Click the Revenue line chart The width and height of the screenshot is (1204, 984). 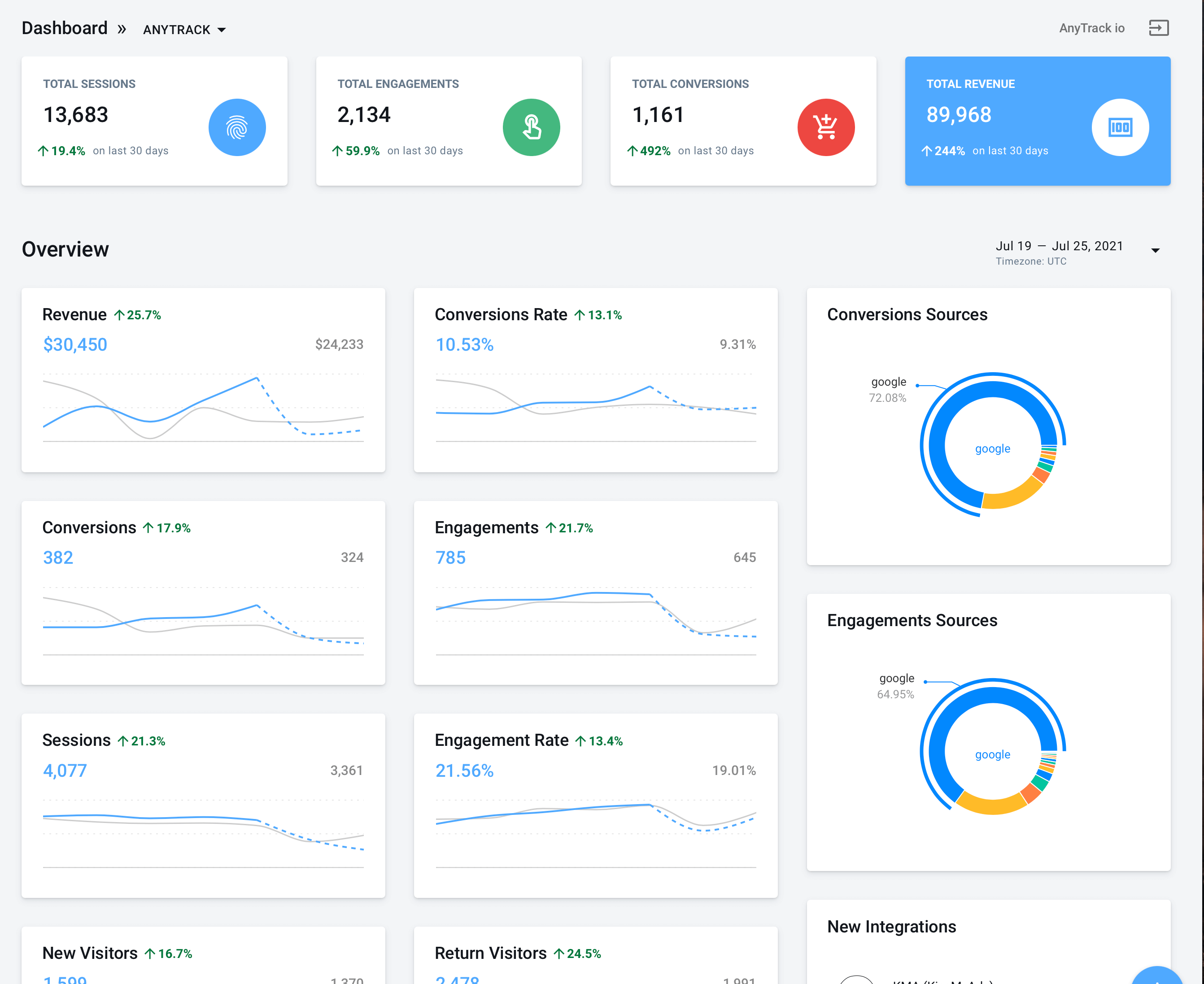[x=203, y=408]
